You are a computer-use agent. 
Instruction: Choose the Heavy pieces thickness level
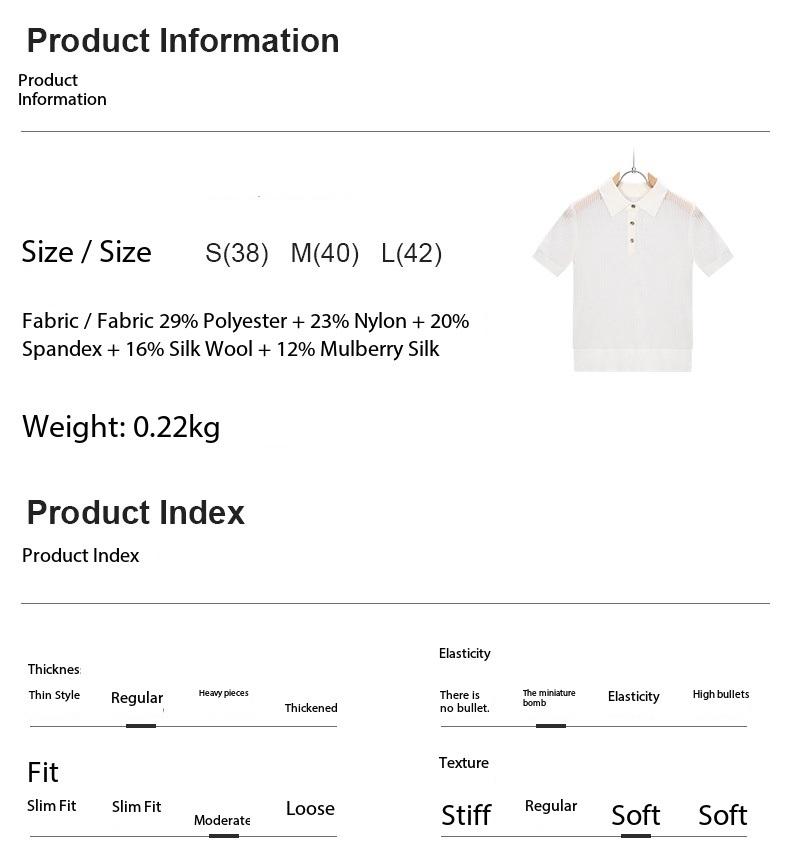tap(223, 693)
